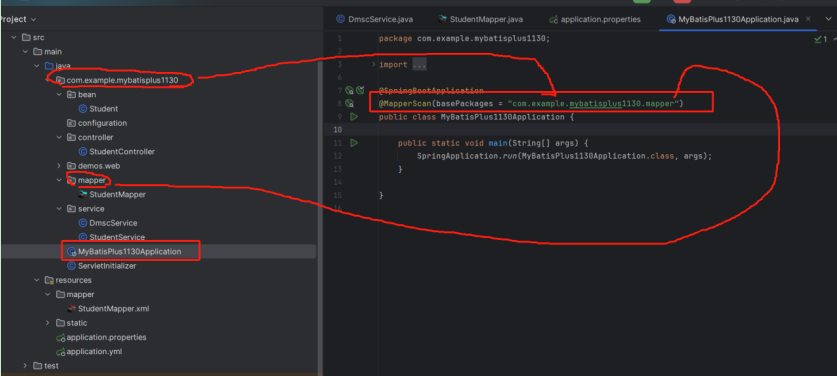Click the run gutter icon beside the class declaration

353,116
